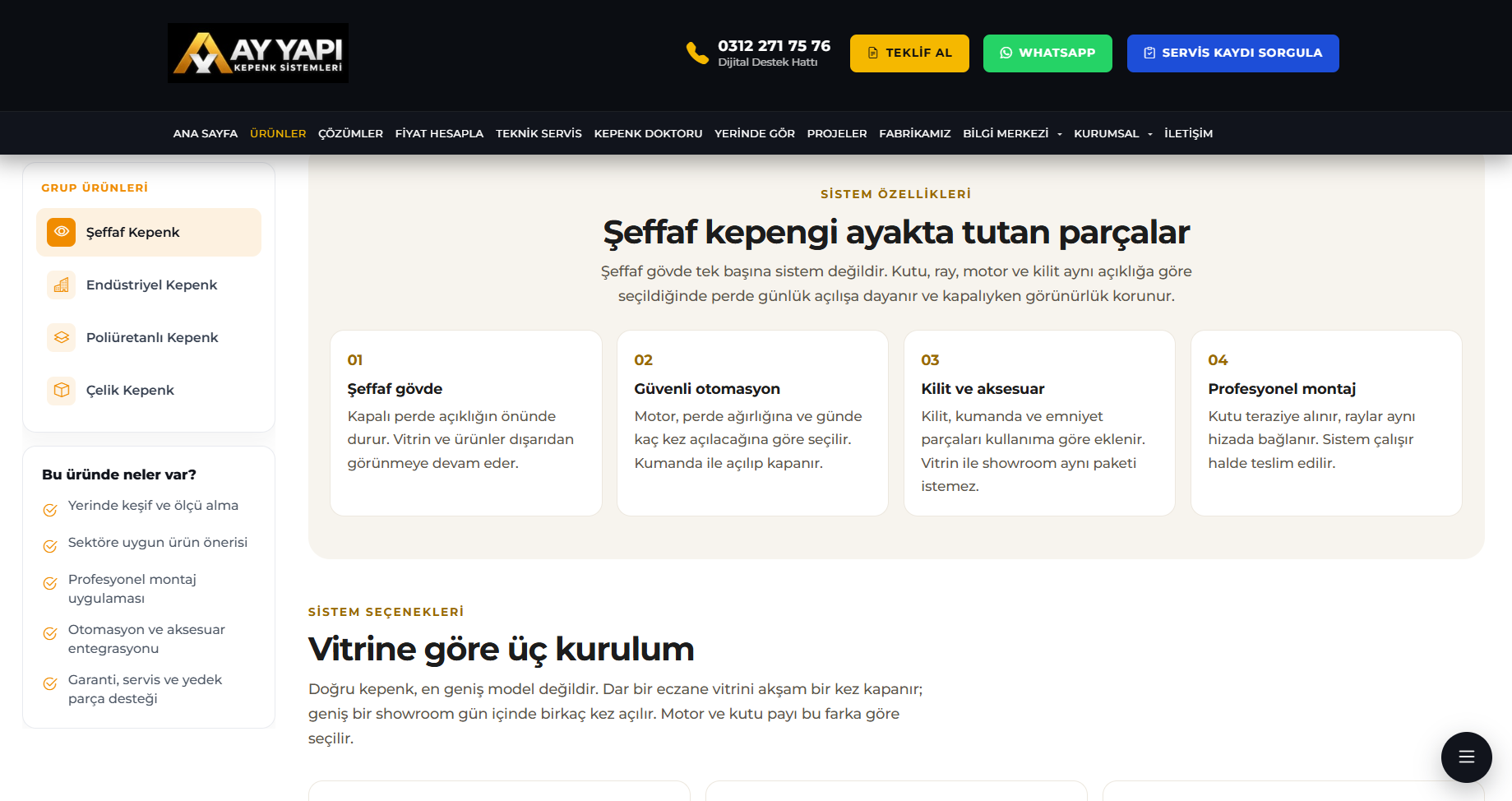Select Çelik Kepenk in group products

pos(149,390)
